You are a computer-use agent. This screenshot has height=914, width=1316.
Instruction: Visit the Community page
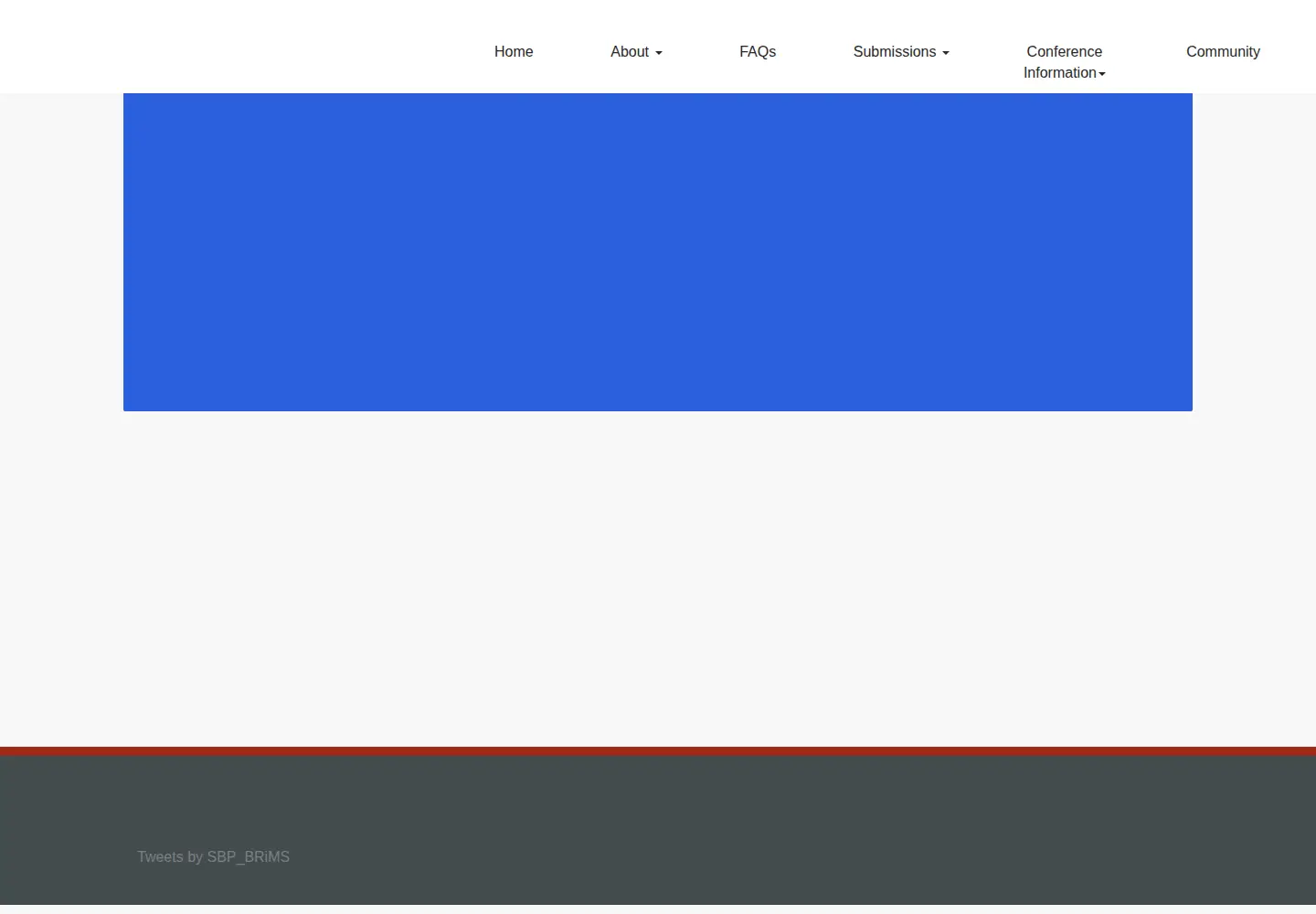coord(1223,52)
